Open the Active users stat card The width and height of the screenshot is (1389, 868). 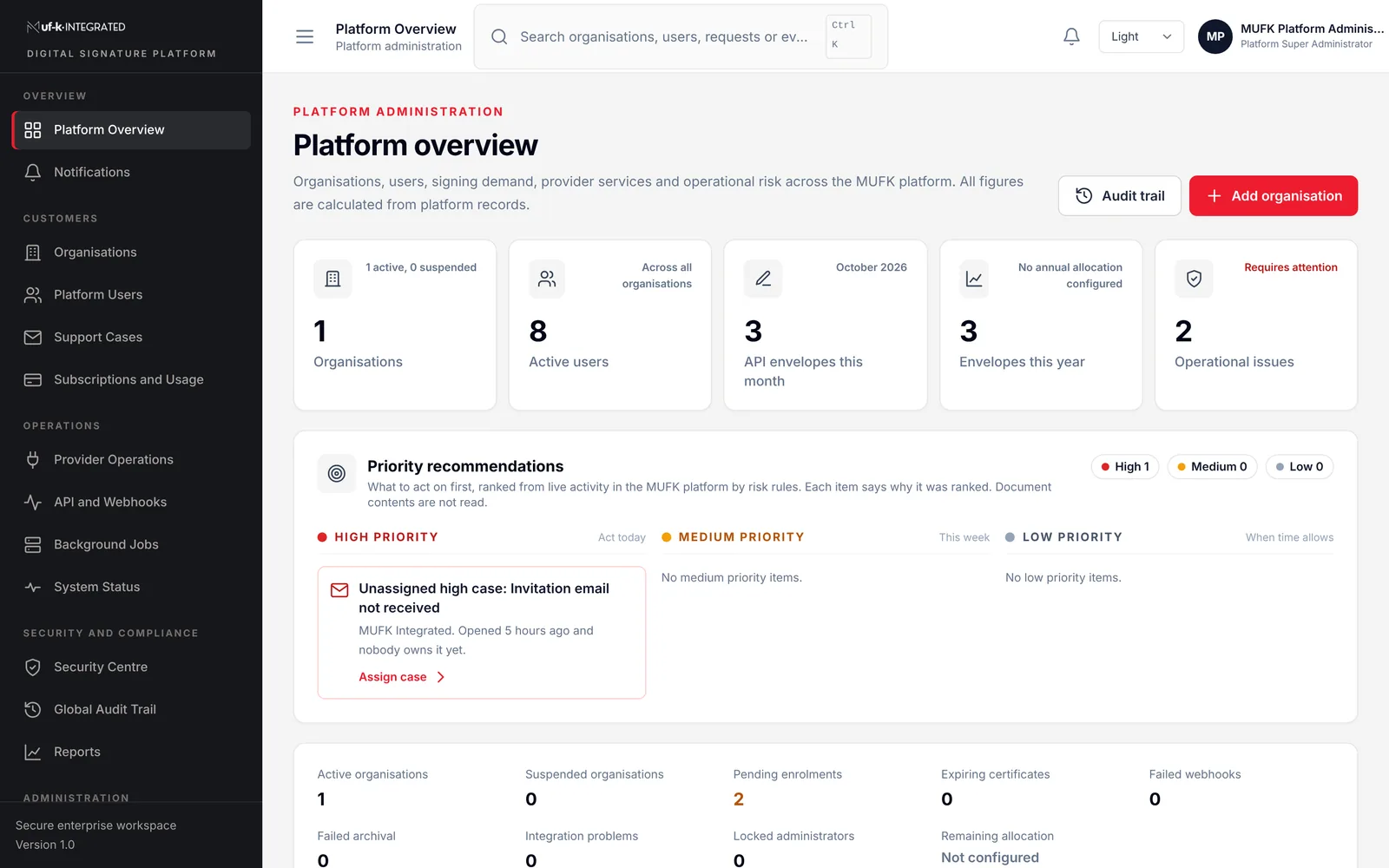click(x=610, y=325)
